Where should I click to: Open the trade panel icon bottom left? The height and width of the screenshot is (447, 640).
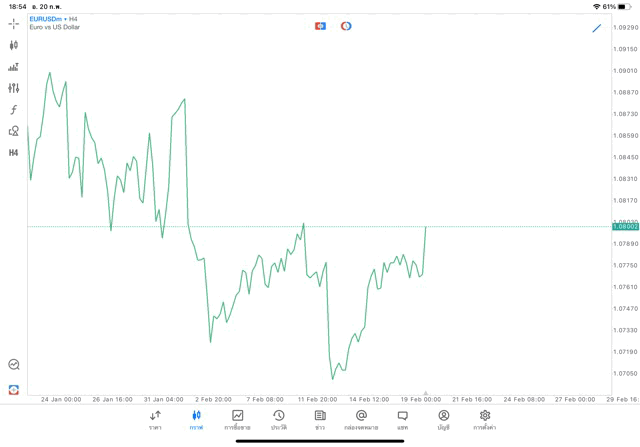point(13,389)
